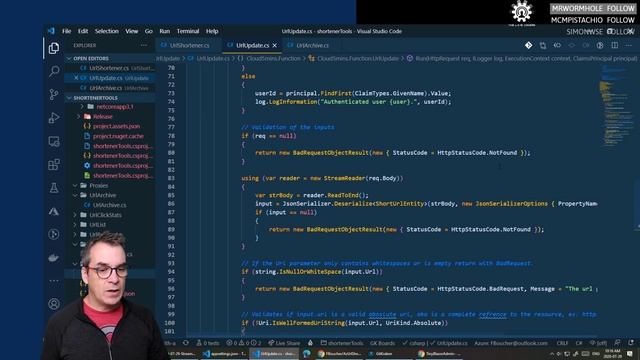Open the Extensions view
This screenshot has width=640, height=360.
pyautogui.click(x=53, y=164)
